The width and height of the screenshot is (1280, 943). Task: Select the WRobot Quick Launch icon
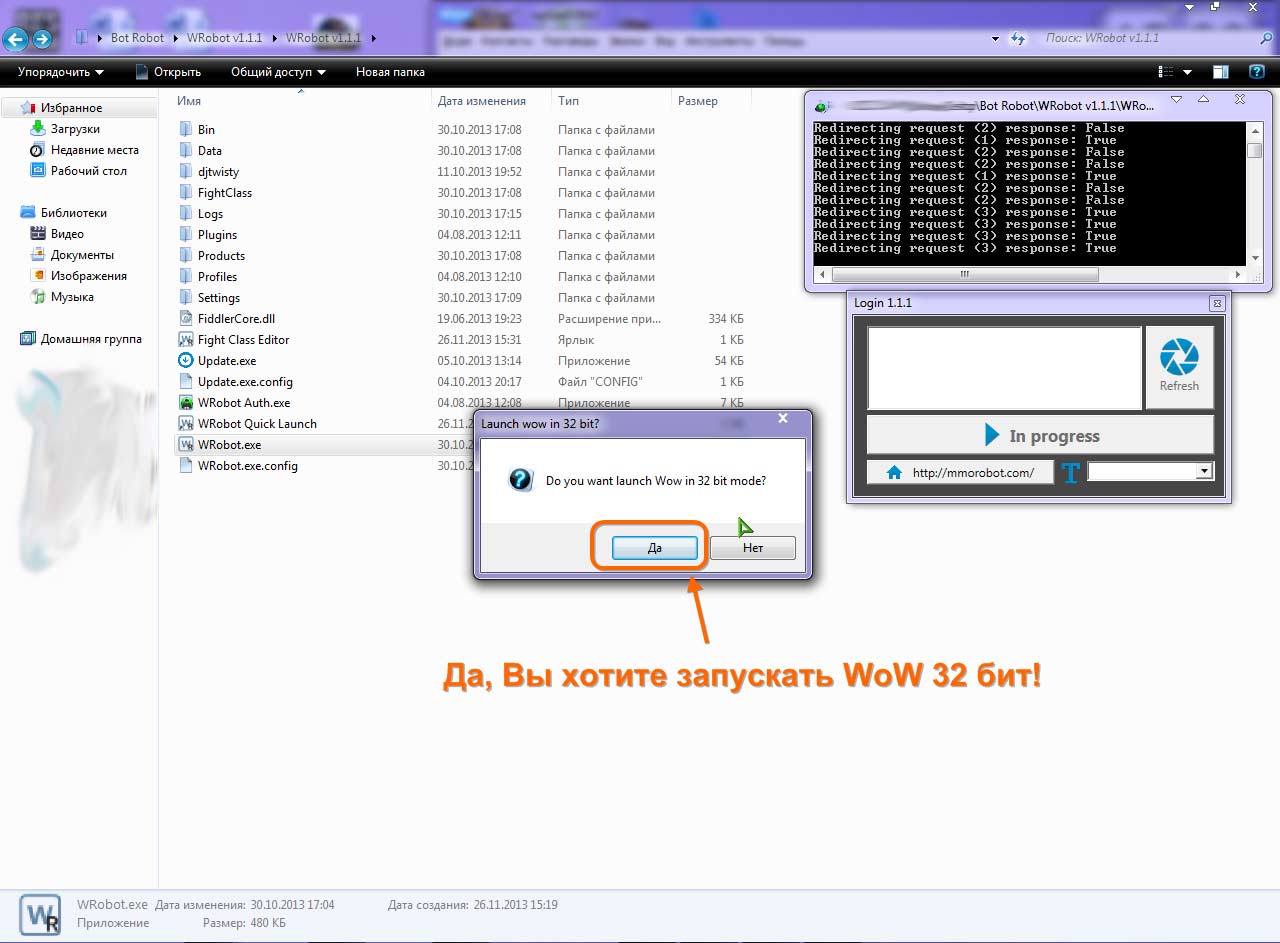pyautogui.click(x=185, y=423)
